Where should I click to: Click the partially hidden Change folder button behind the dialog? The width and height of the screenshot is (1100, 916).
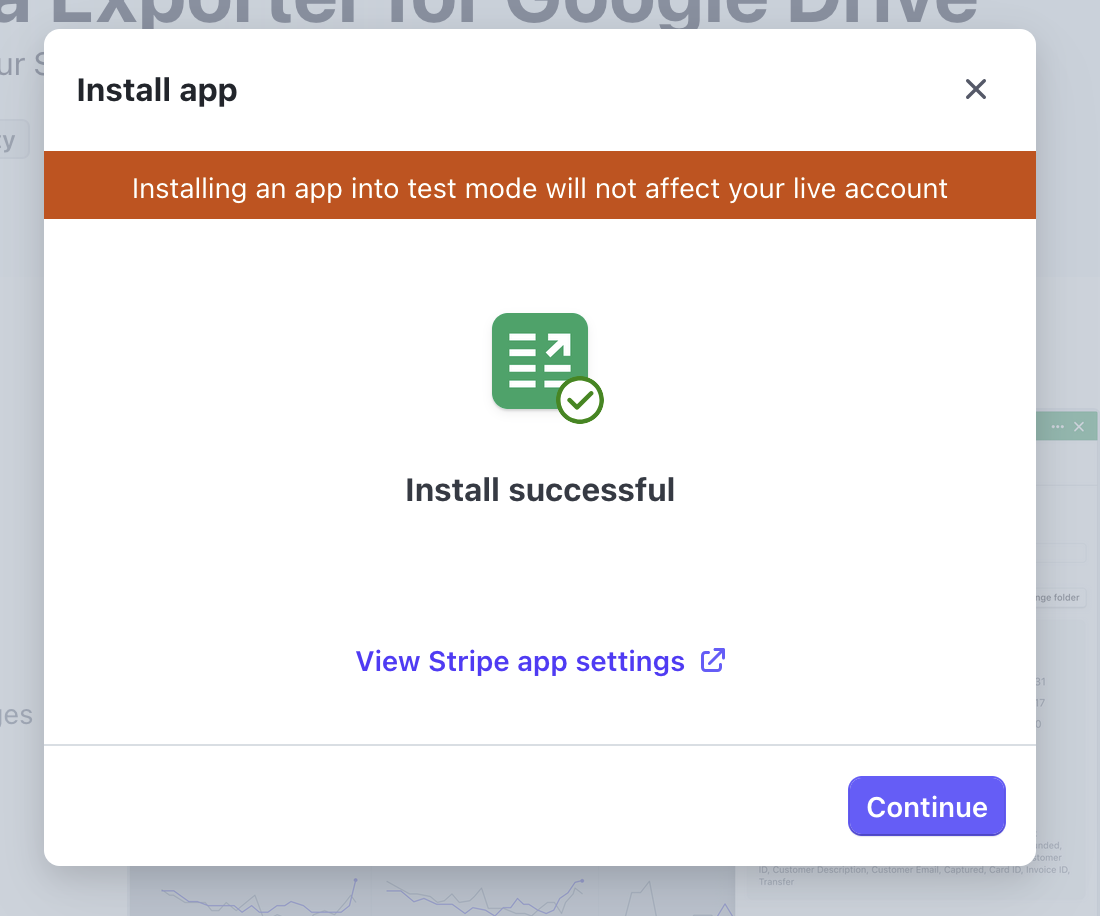[1059, 598]
